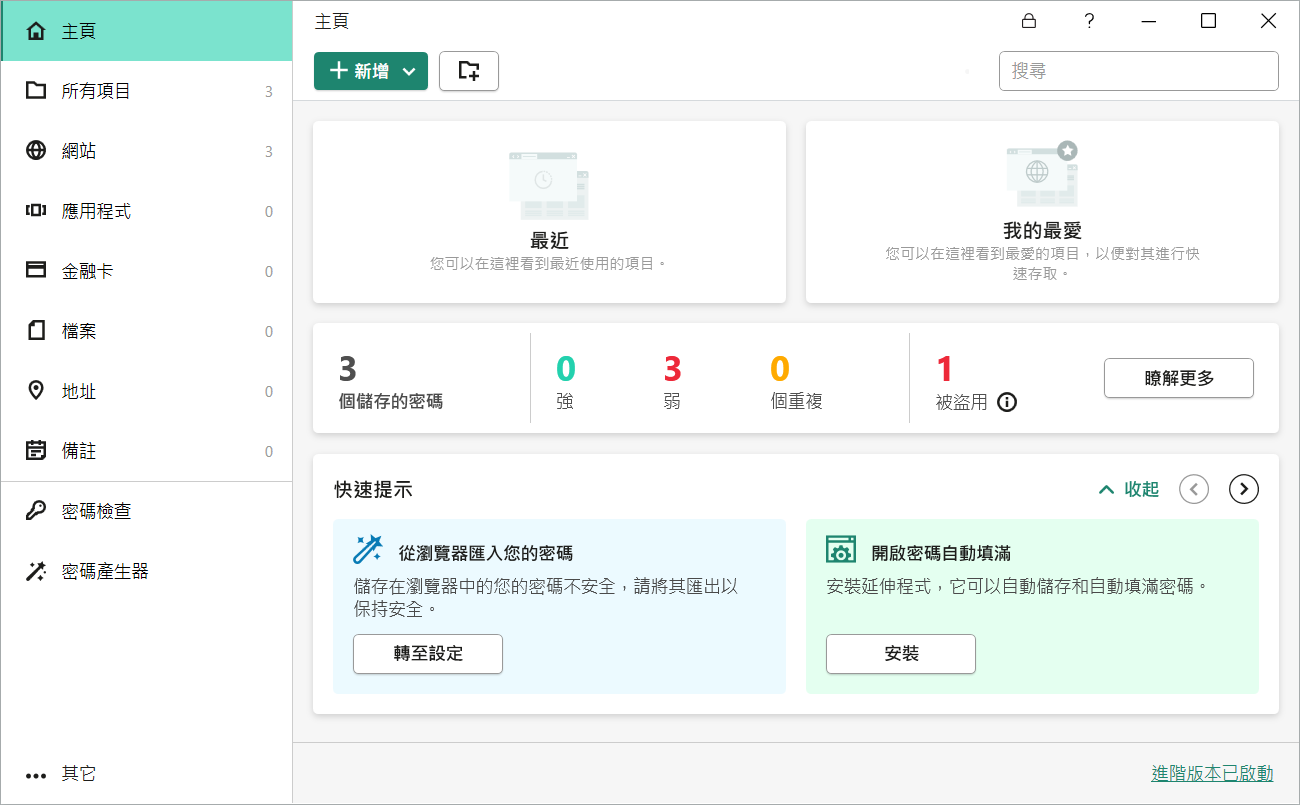
Task: Click the 搜尋 search field
Action: click(x=1138, y=71)
